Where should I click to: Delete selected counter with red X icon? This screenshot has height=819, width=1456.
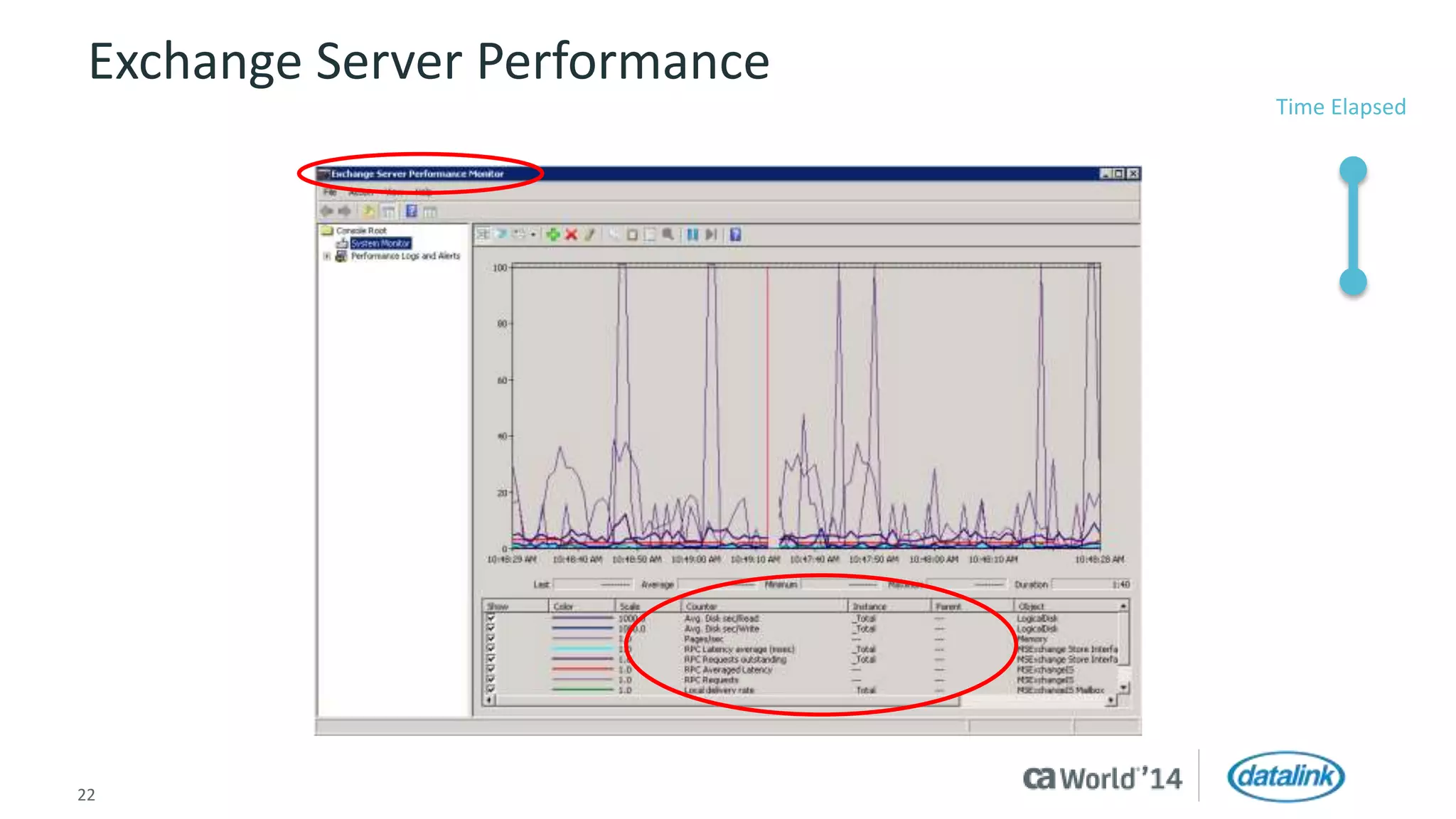[571, 234]
